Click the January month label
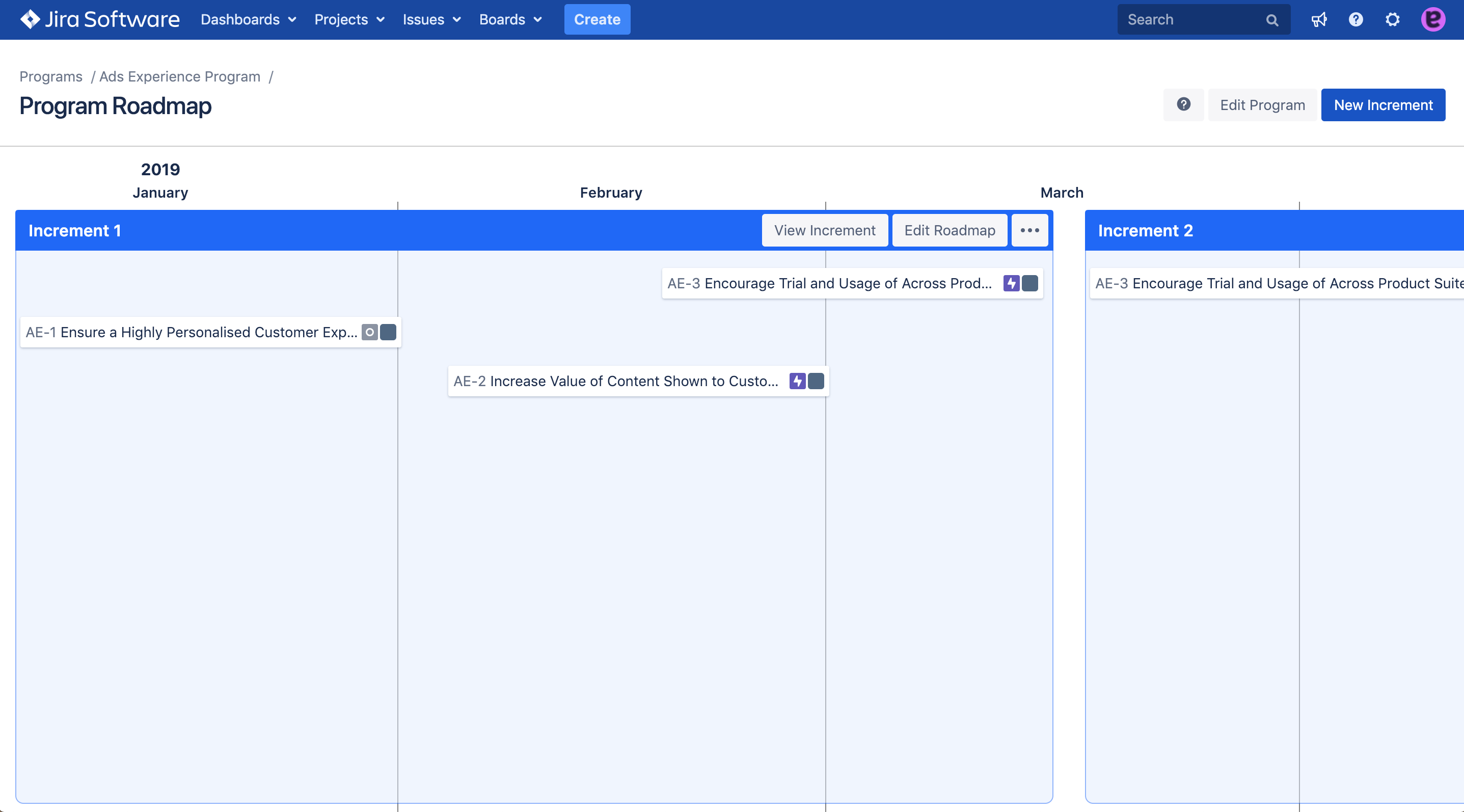 tap(160, 193)
